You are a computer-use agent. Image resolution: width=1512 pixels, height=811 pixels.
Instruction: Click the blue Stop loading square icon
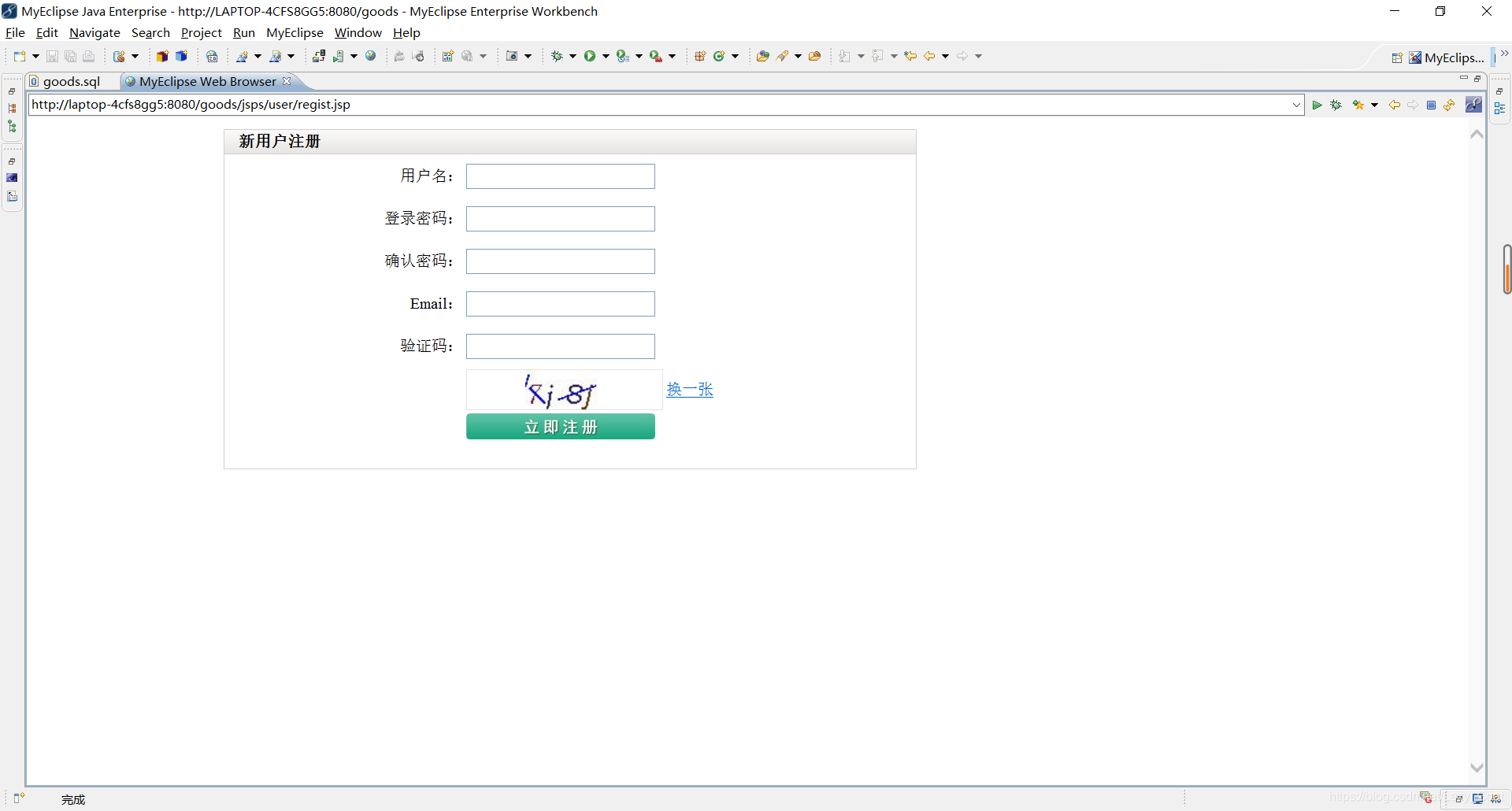pyautogui.click(x=1432, y=105)
